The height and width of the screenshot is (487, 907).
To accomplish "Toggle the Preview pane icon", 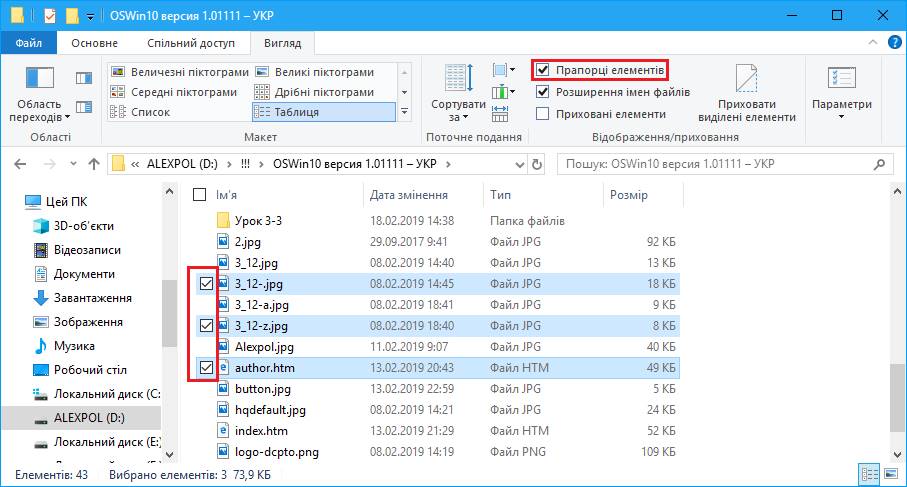I will [84, 78].
